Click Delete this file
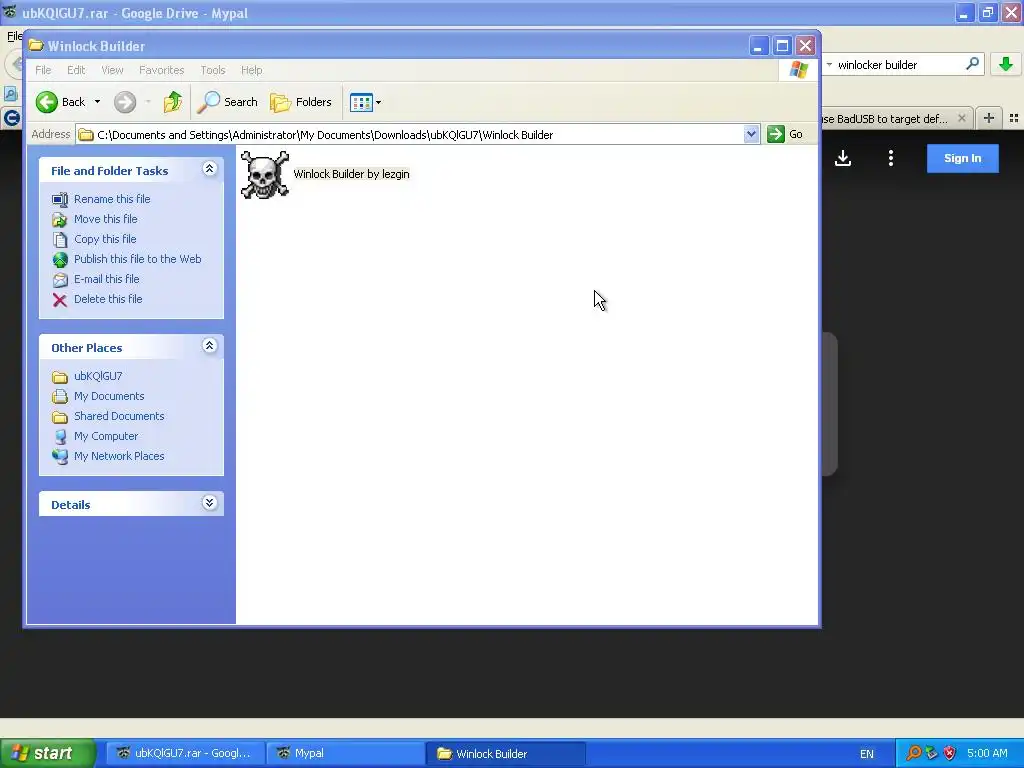The width and height of the screenshot is (1024, 768). (108, 299)
